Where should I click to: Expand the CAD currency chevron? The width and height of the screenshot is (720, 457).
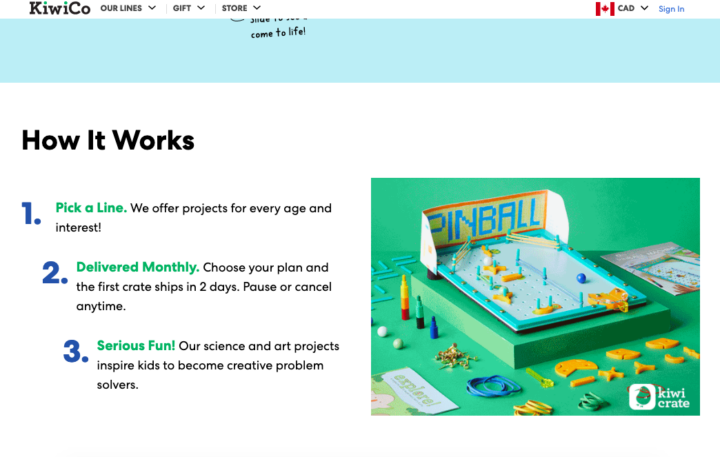[x=644, y=8]
